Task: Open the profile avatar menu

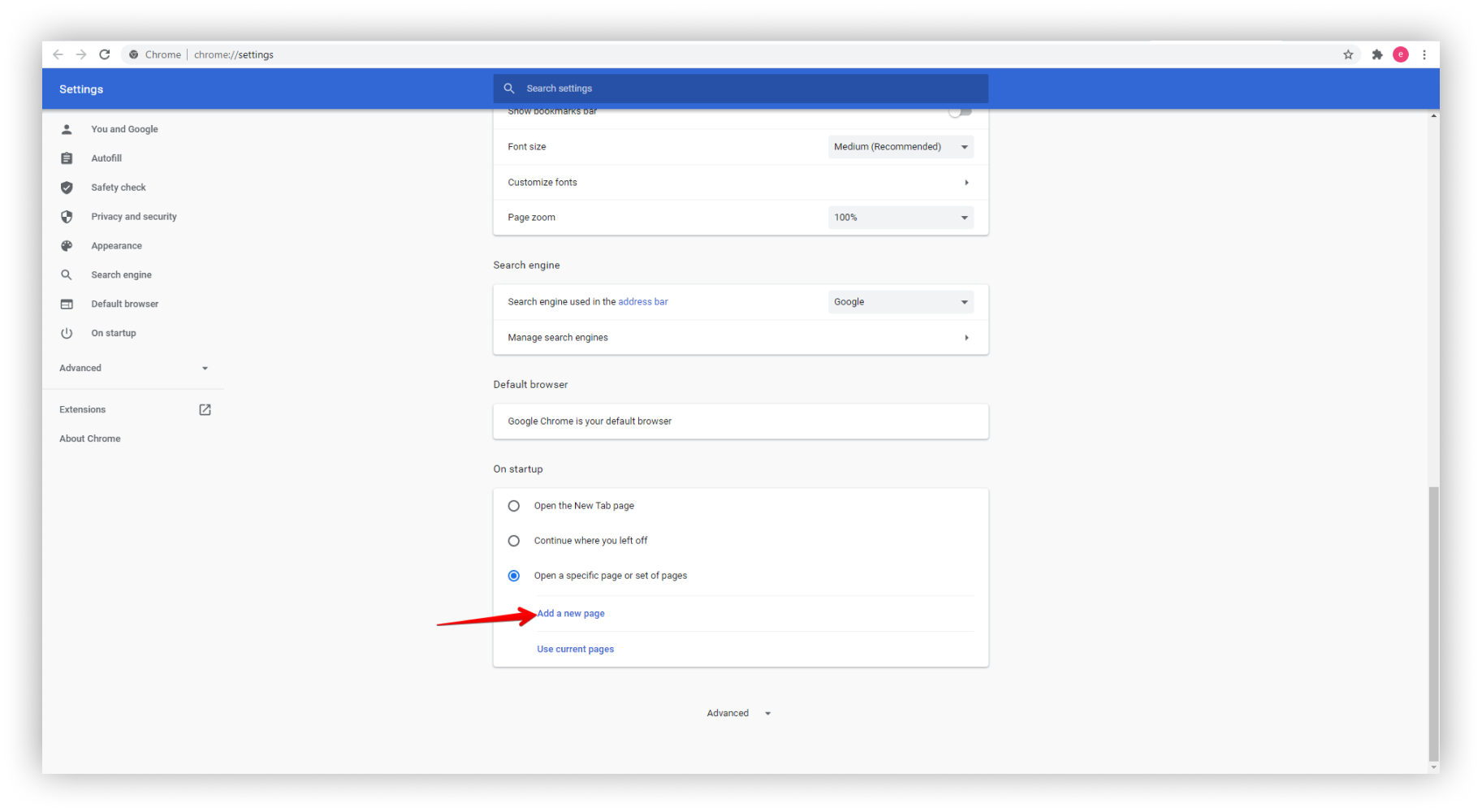Action: point(1401,54)
